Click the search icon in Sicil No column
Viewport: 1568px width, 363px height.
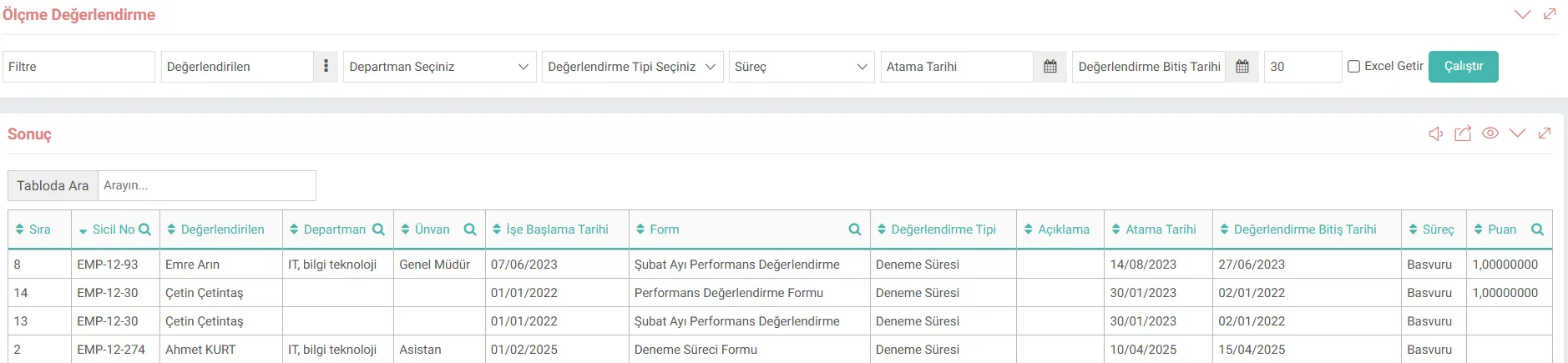coord(145,229)
